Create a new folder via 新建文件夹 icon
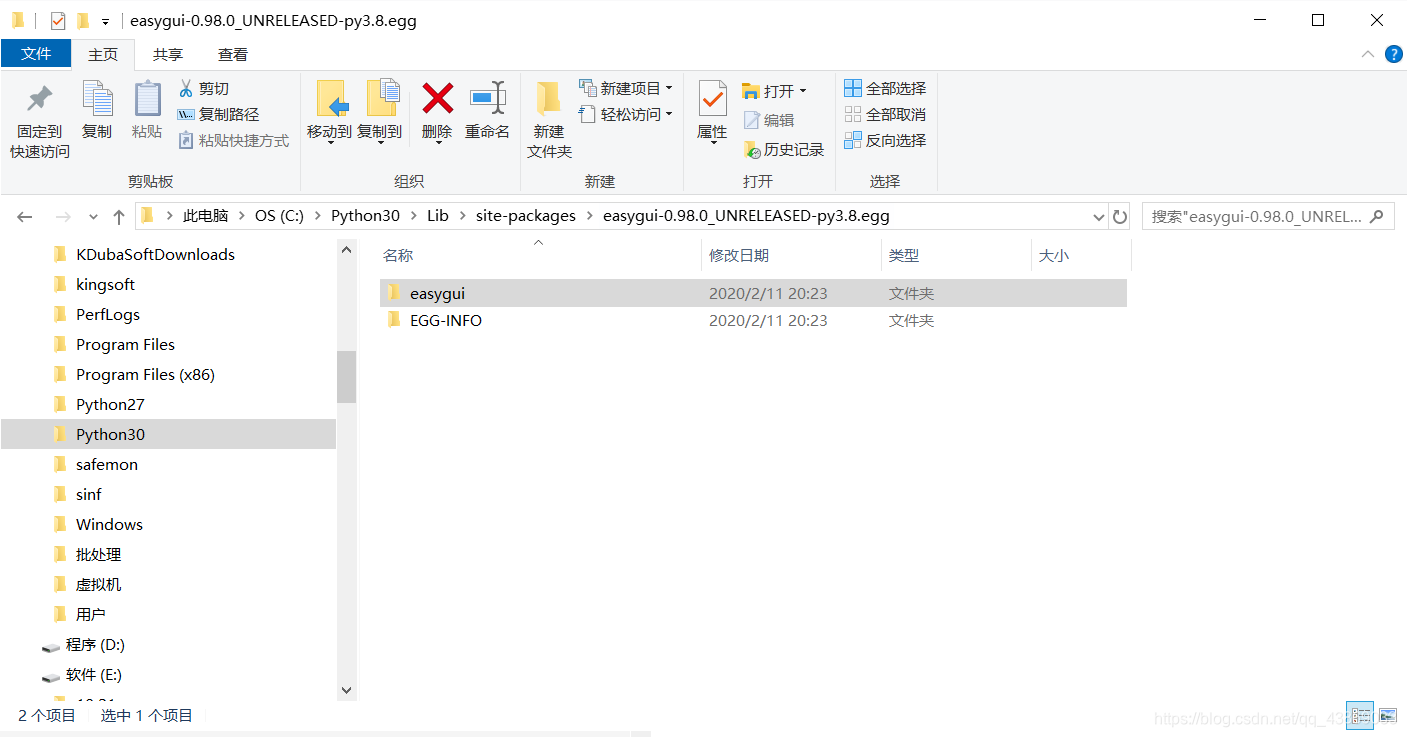 [548, 118]
